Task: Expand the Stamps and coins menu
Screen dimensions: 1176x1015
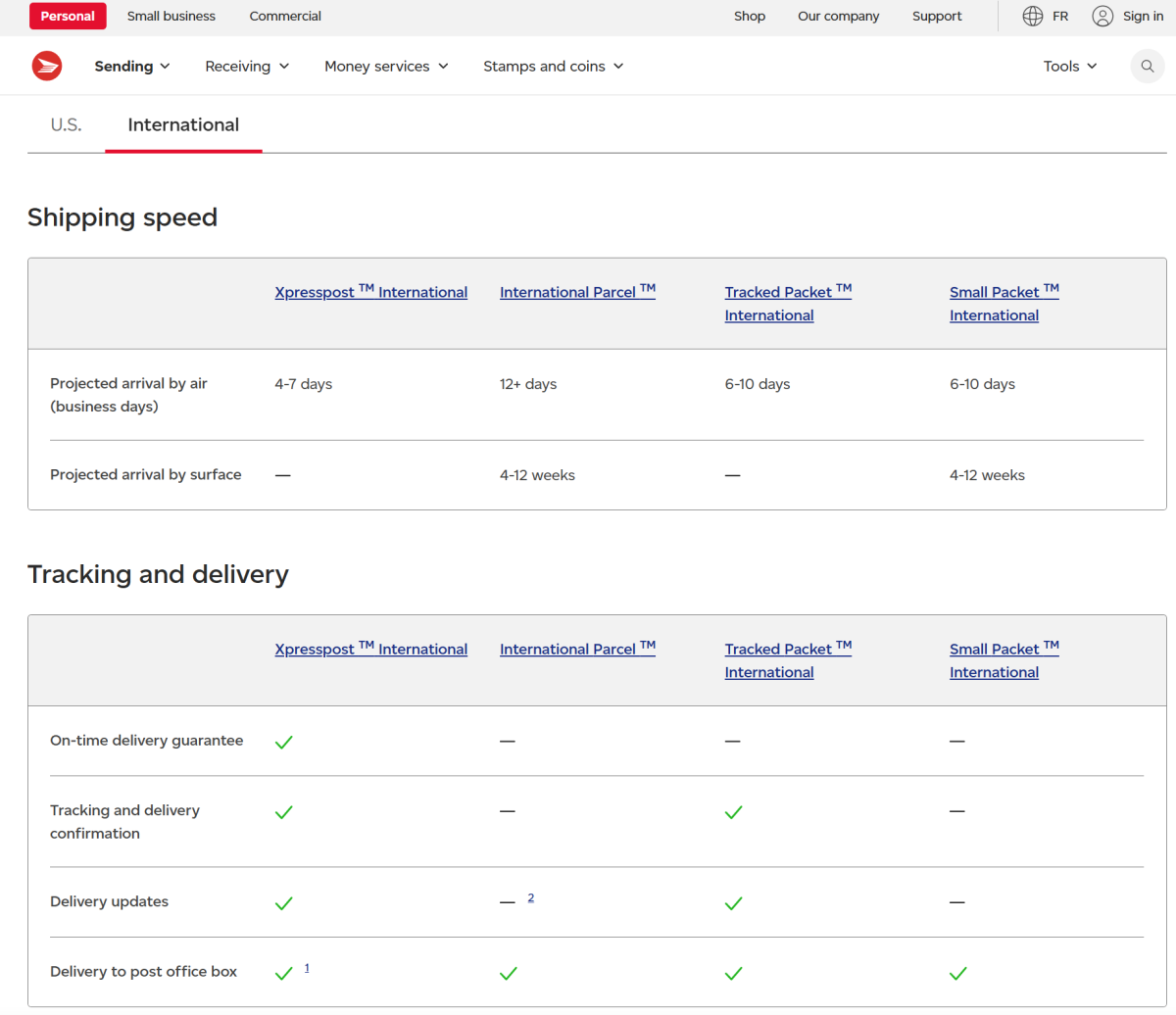Action: click(x=553, y=67)
